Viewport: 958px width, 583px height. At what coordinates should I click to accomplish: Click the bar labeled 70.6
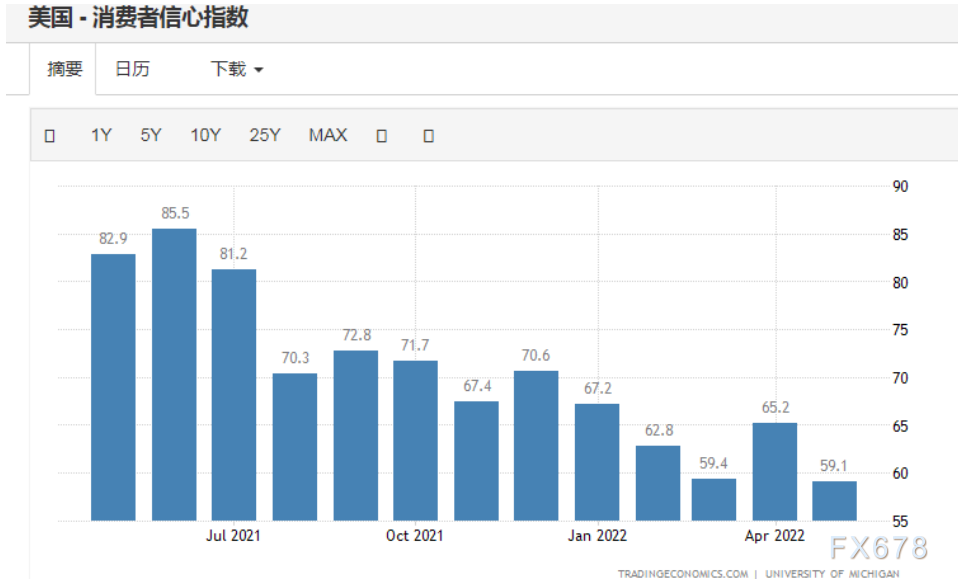click(x=536, y=446)
